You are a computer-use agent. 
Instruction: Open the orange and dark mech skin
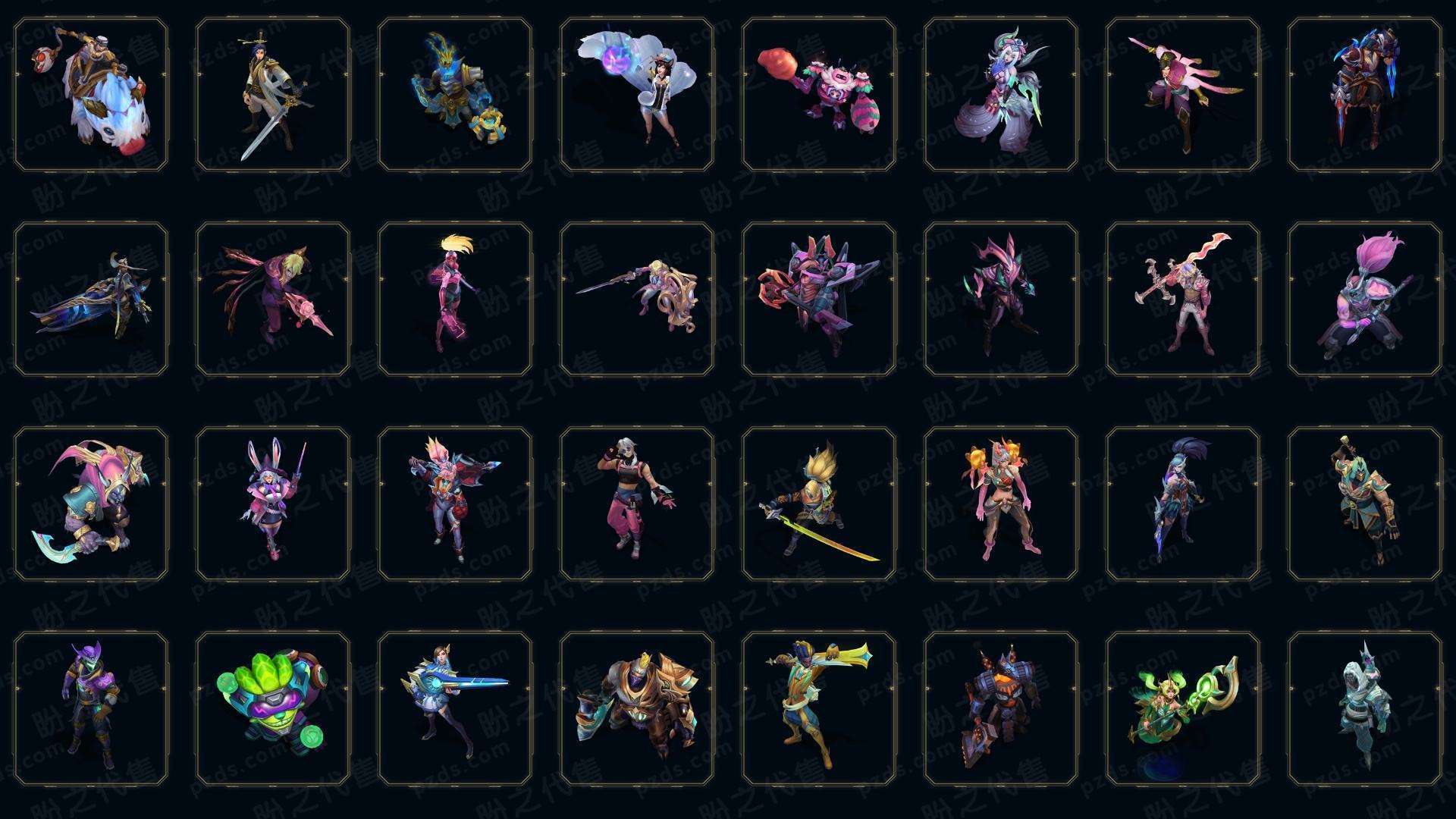tap(1001, 708)
